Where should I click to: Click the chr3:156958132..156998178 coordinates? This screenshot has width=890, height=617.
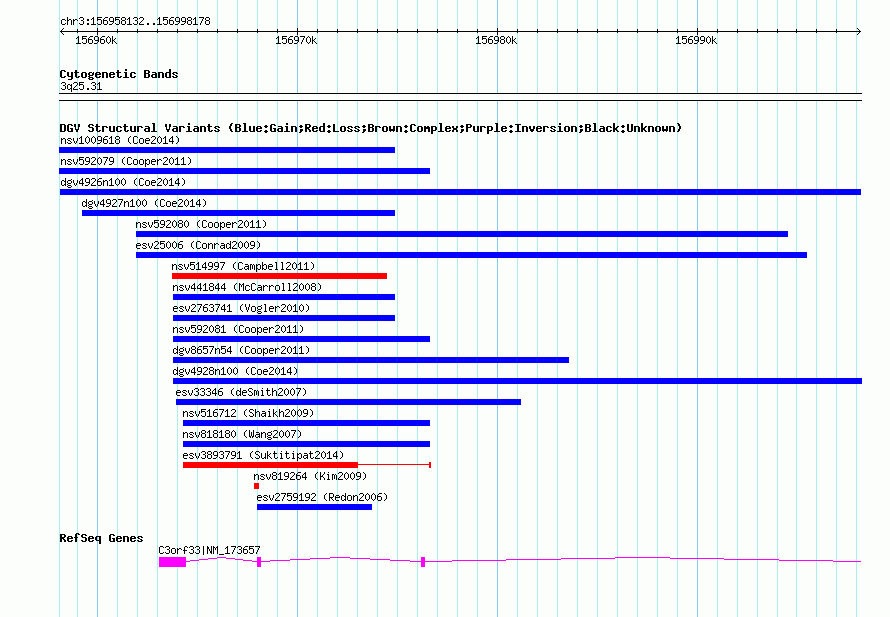click(x=135, y=21)
